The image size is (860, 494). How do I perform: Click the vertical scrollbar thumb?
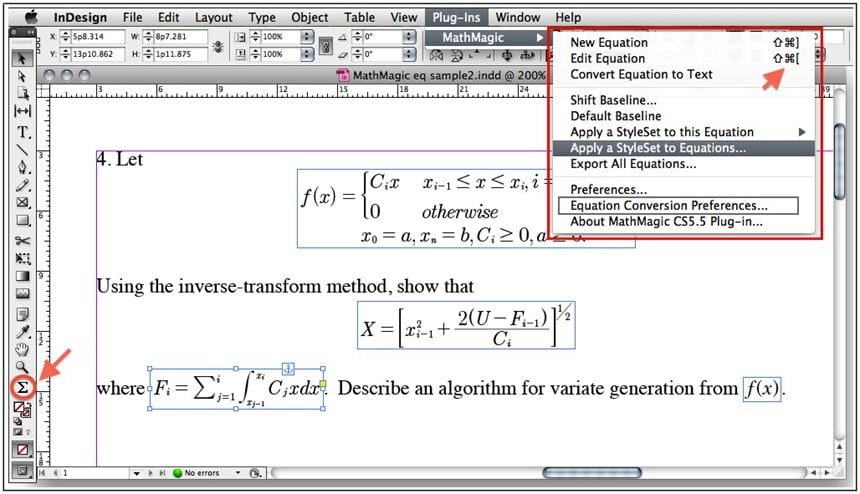(x=840, y=162)
